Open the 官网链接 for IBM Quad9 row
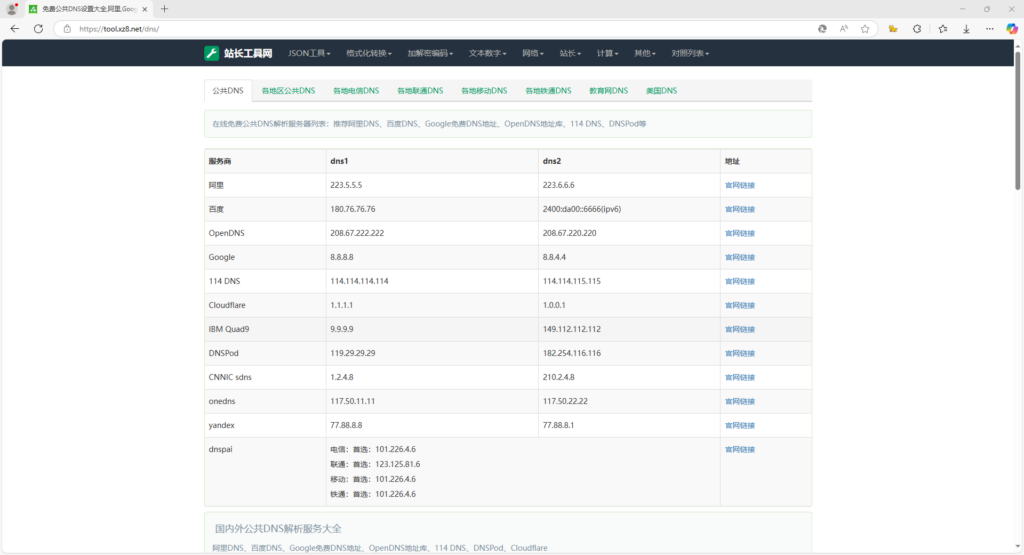 740,329
